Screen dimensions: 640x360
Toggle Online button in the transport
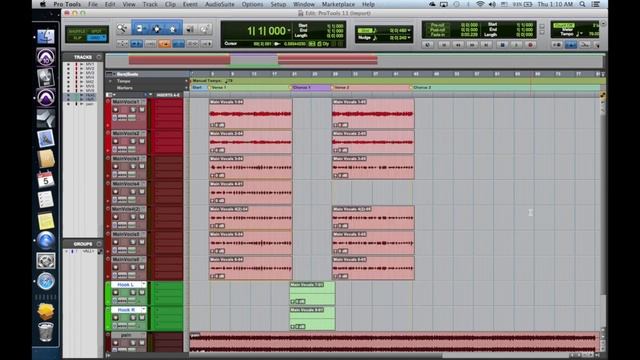tap(428, 45)
